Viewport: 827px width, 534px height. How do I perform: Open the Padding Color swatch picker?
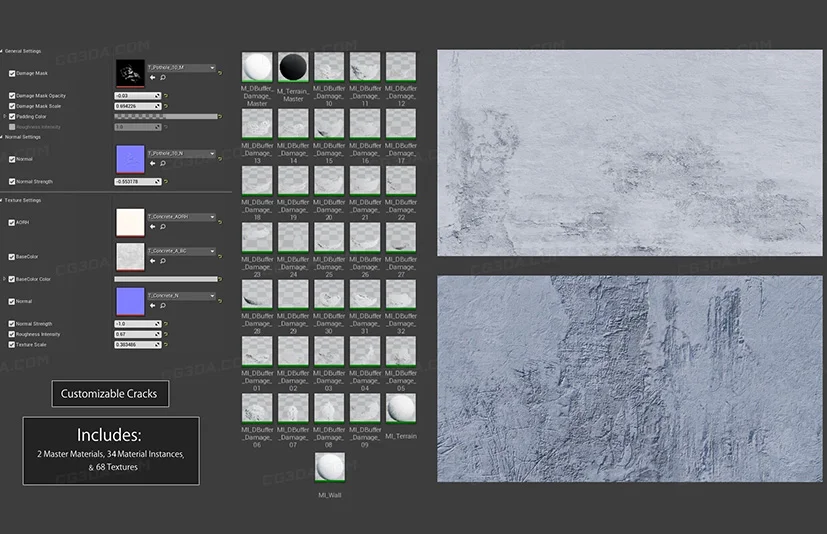click(166, 117)
